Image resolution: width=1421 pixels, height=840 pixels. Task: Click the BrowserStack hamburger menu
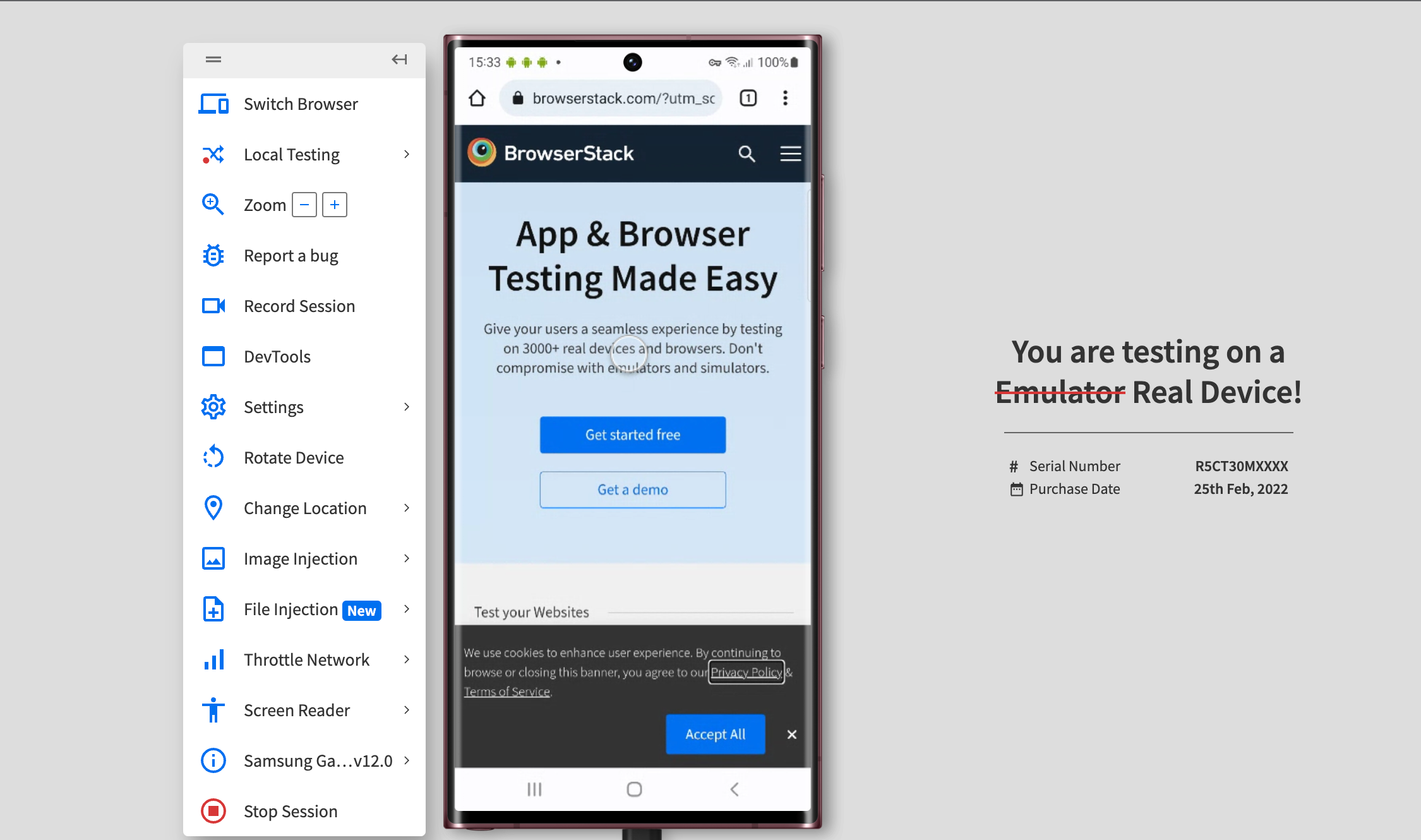(790, 152)
